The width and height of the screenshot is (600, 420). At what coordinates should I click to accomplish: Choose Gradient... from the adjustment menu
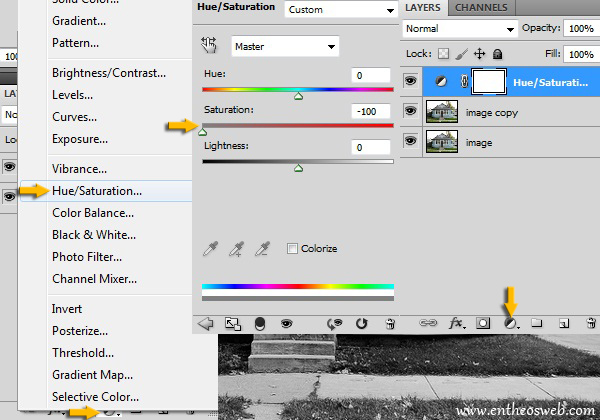pos(79,21)
